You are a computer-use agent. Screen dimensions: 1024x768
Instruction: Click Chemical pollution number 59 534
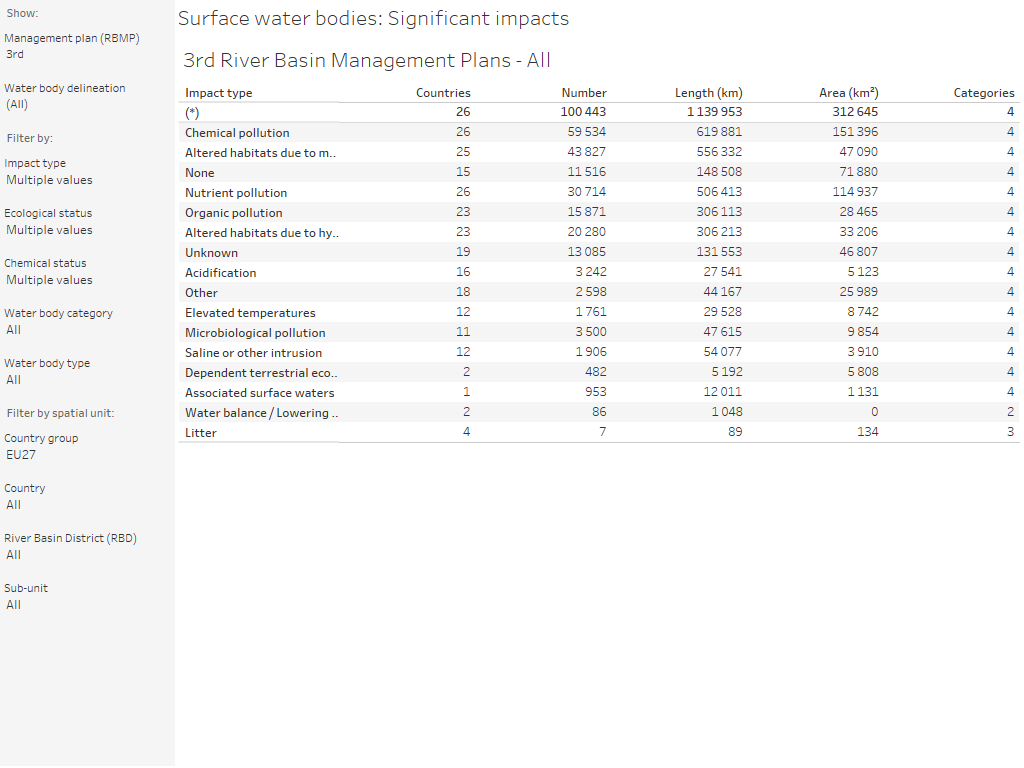coord(586,133)
